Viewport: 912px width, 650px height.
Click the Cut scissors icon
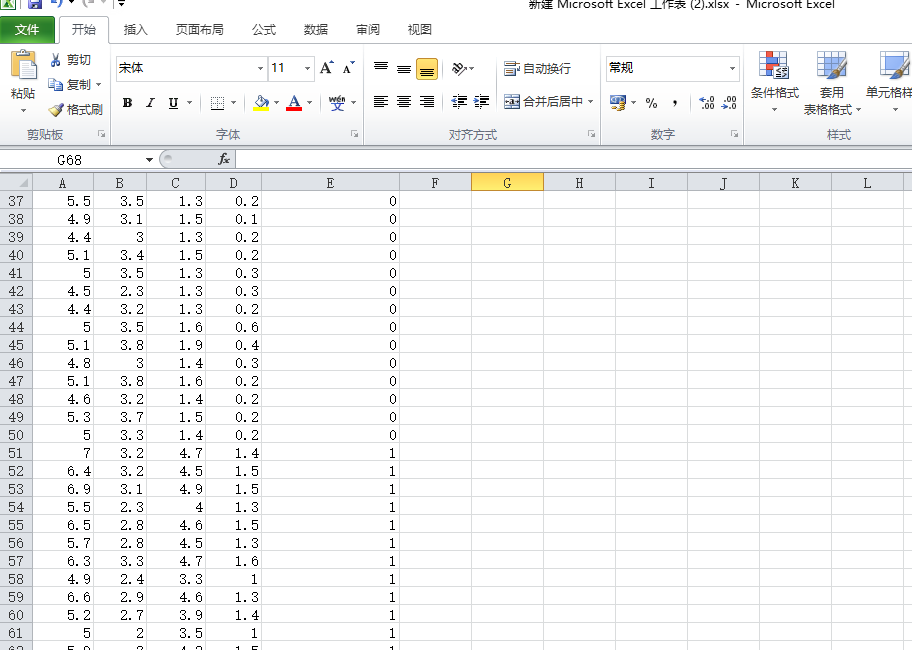[x=56, y=60]
